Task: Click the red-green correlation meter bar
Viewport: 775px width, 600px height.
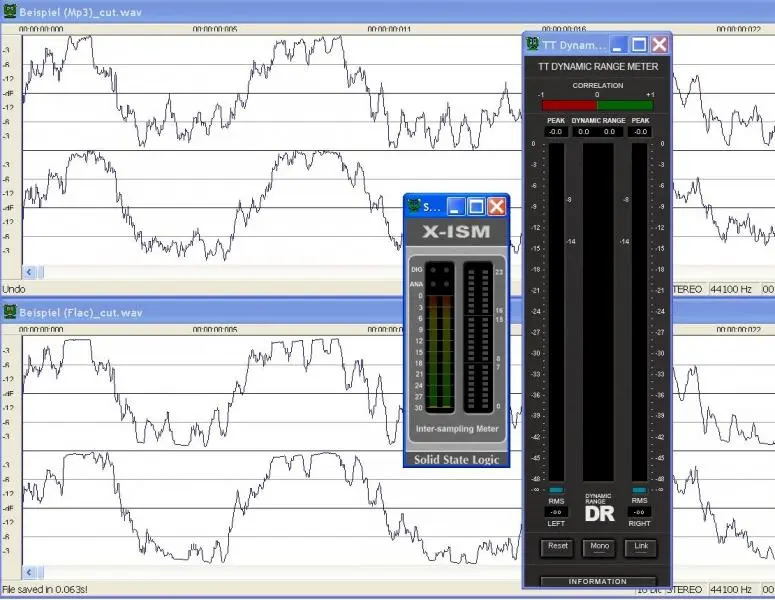Action: [597, 105]
